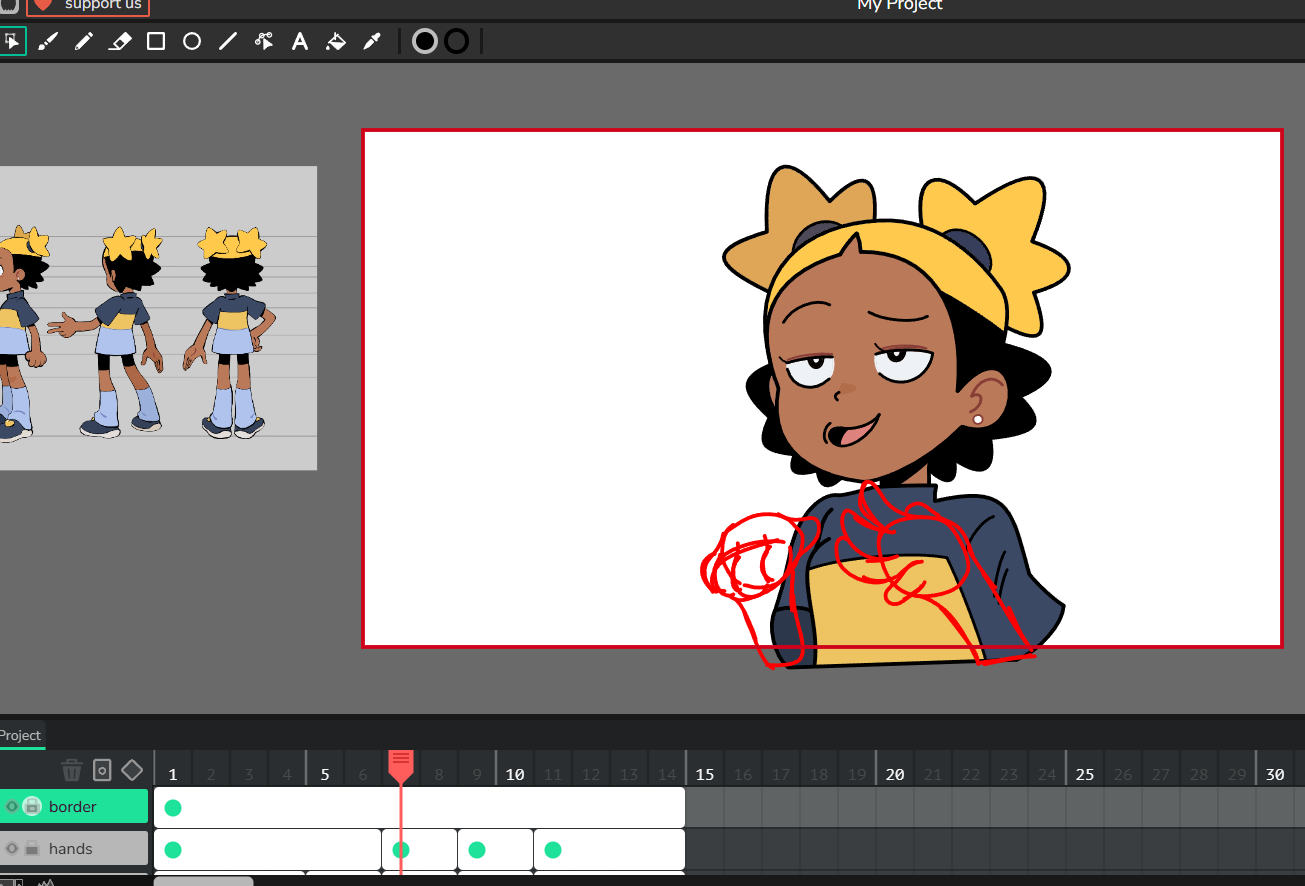This screenshot has width=1305, height=886.
Task: Toggle visibility of the hands layer
Action: [x=12, y=849]
